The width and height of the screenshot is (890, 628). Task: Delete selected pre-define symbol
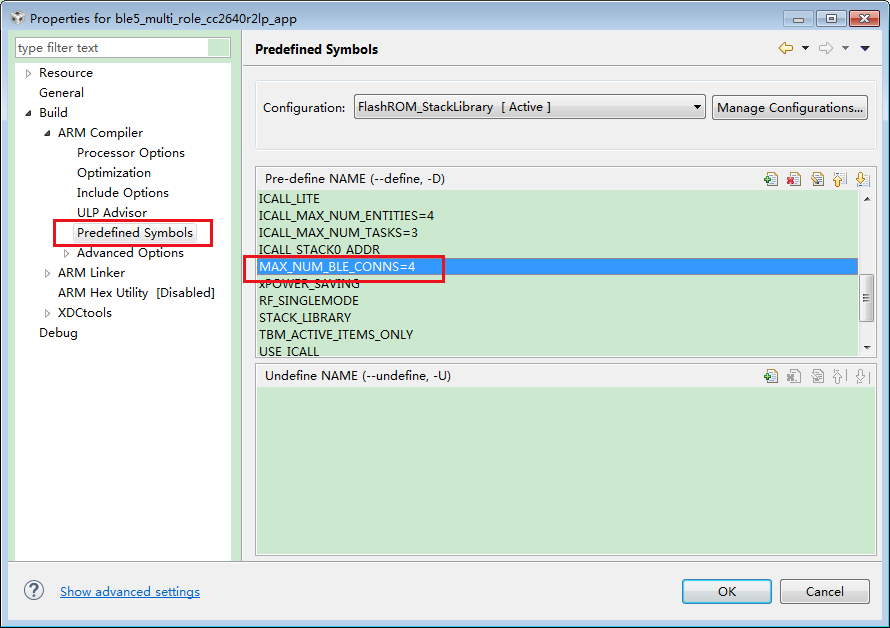click(x=794, y=179)
